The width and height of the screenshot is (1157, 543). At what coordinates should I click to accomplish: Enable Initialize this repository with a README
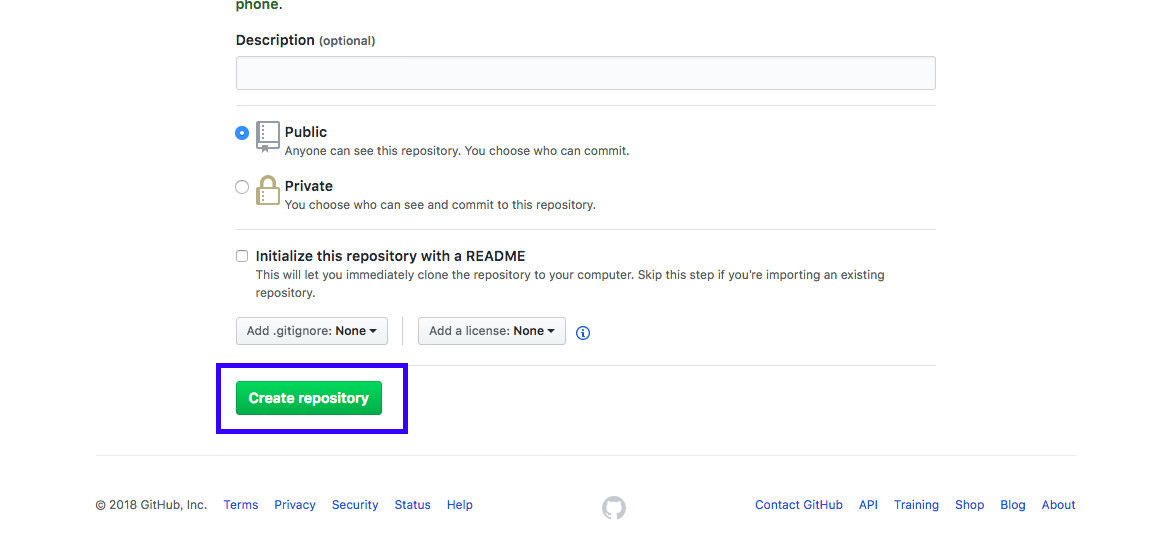pyautogui.click(x=242, y=256)
